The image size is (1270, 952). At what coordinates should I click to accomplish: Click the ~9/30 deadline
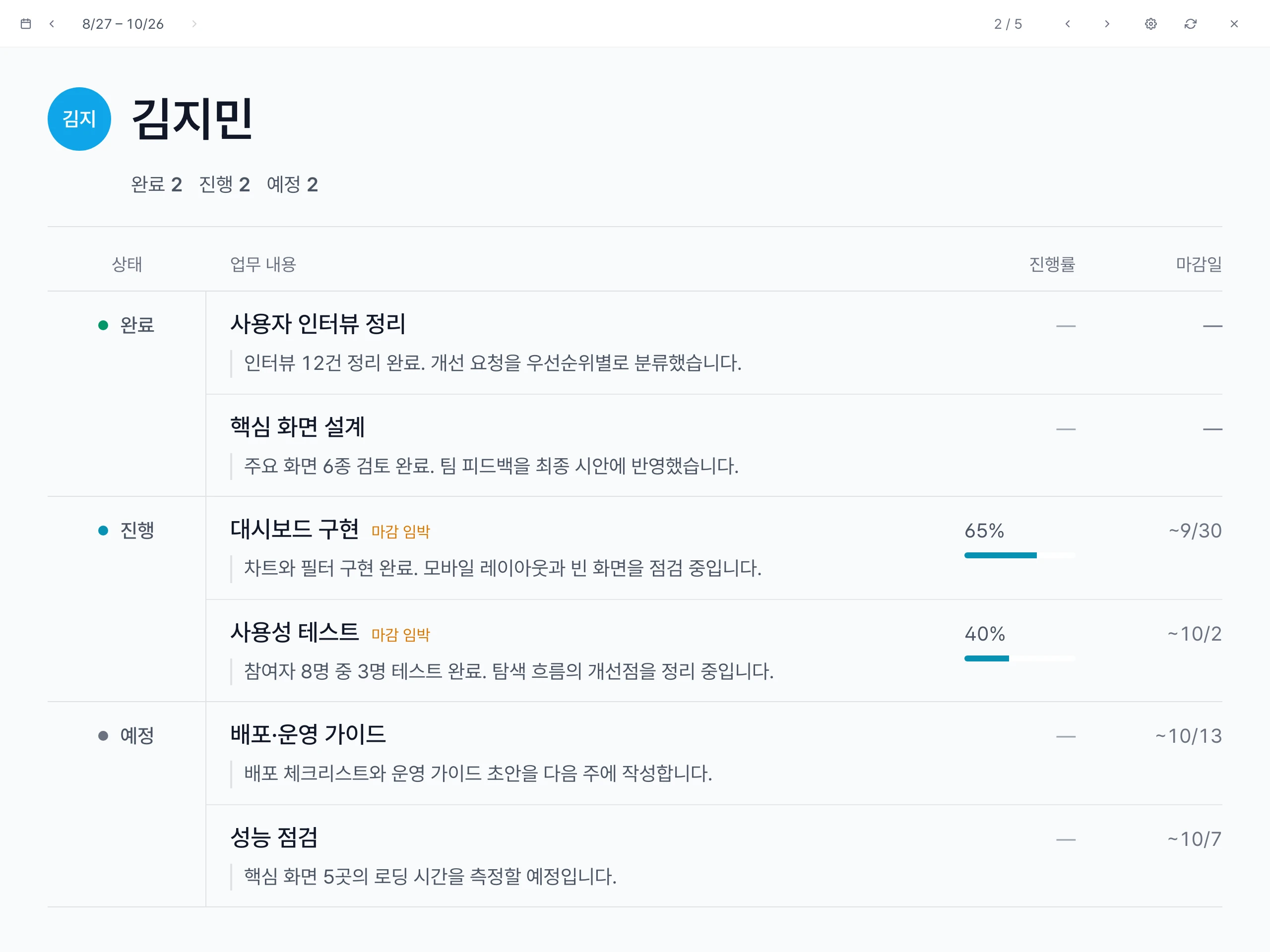point(1195,531)
